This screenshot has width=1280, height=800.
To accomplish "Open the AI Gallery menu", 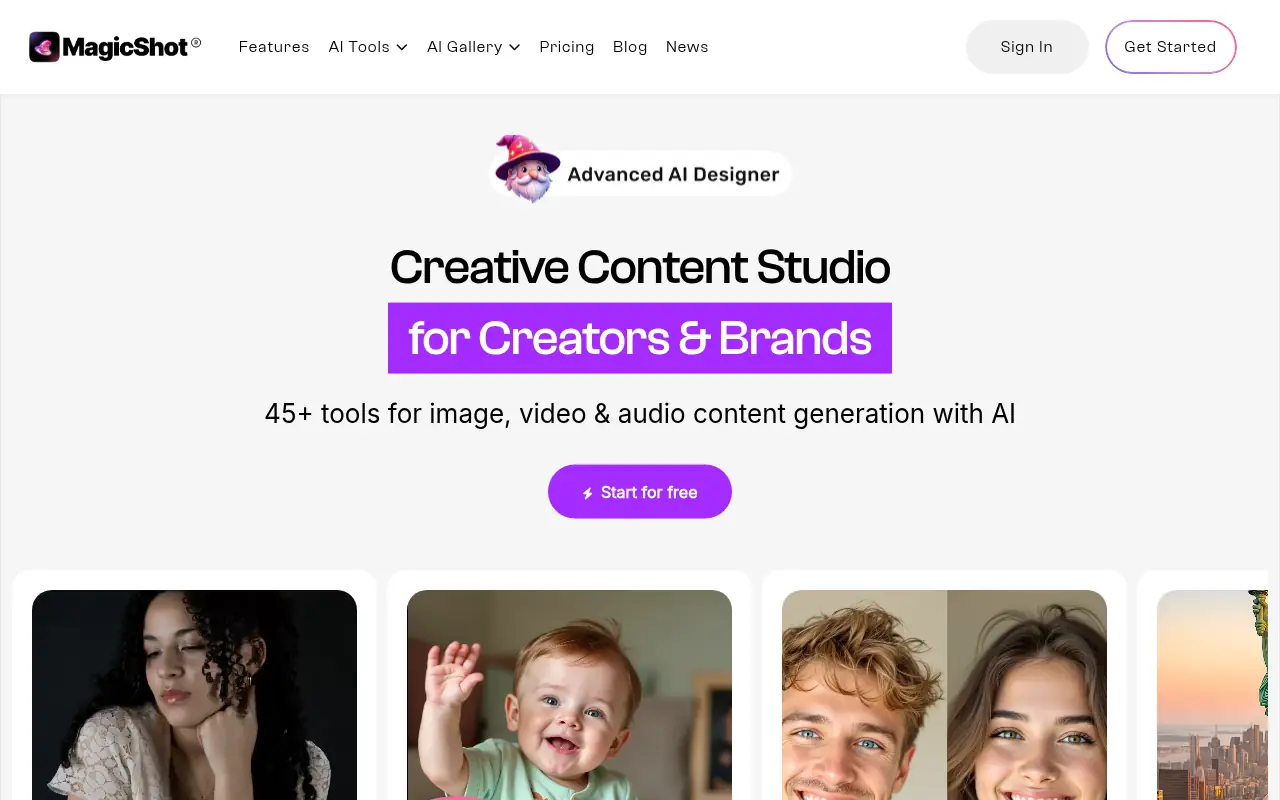I will click(474, 47).
